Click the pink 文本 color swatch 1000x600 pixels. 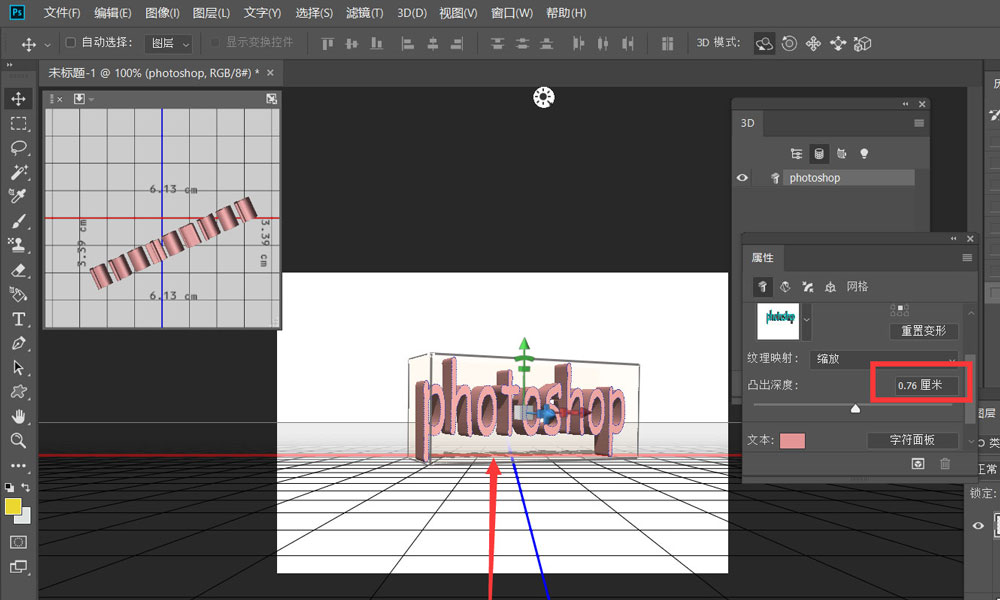pos(792,441)
